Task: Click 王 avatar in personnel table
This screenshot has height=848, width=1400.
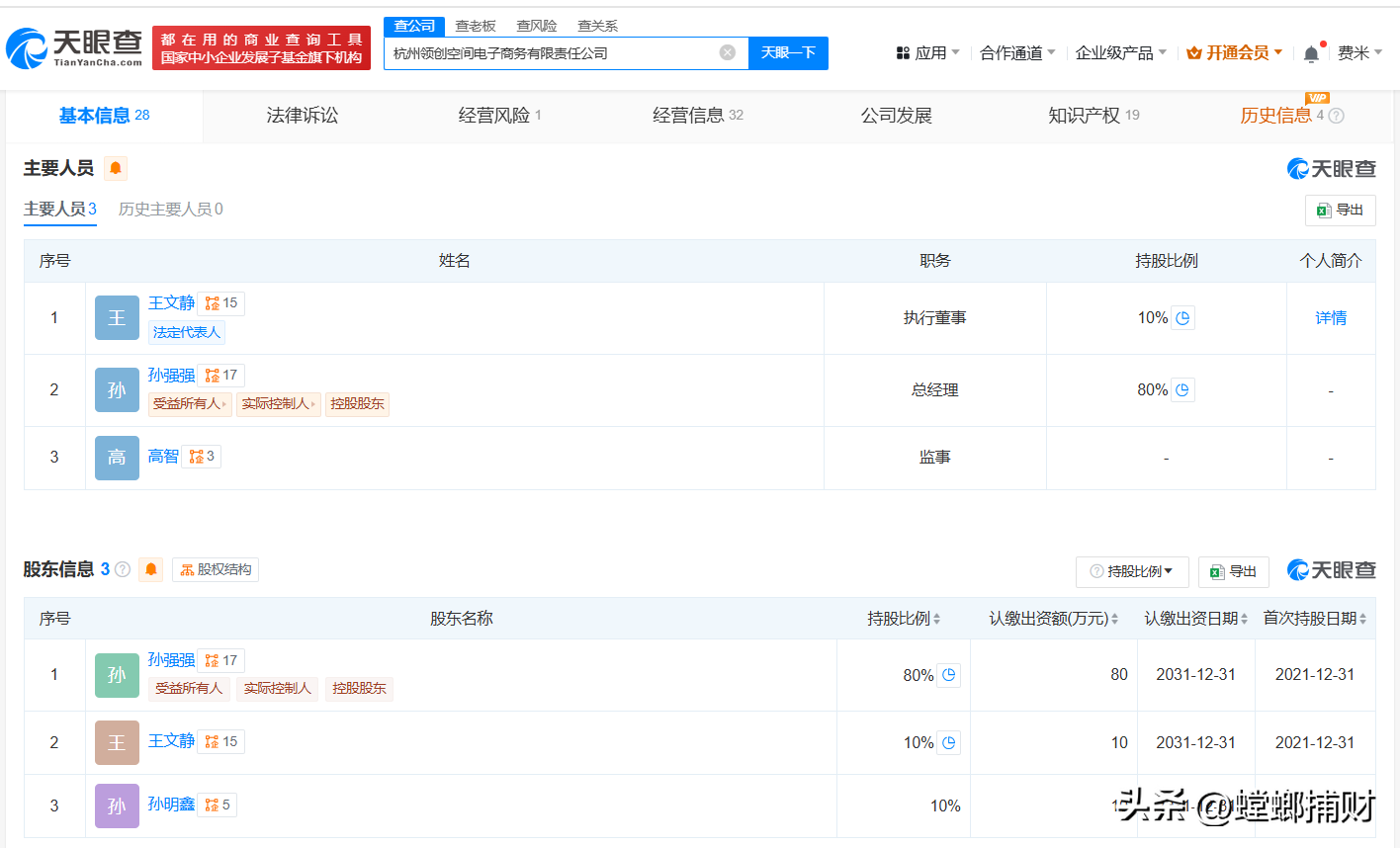Action: [x=117, y=318]
